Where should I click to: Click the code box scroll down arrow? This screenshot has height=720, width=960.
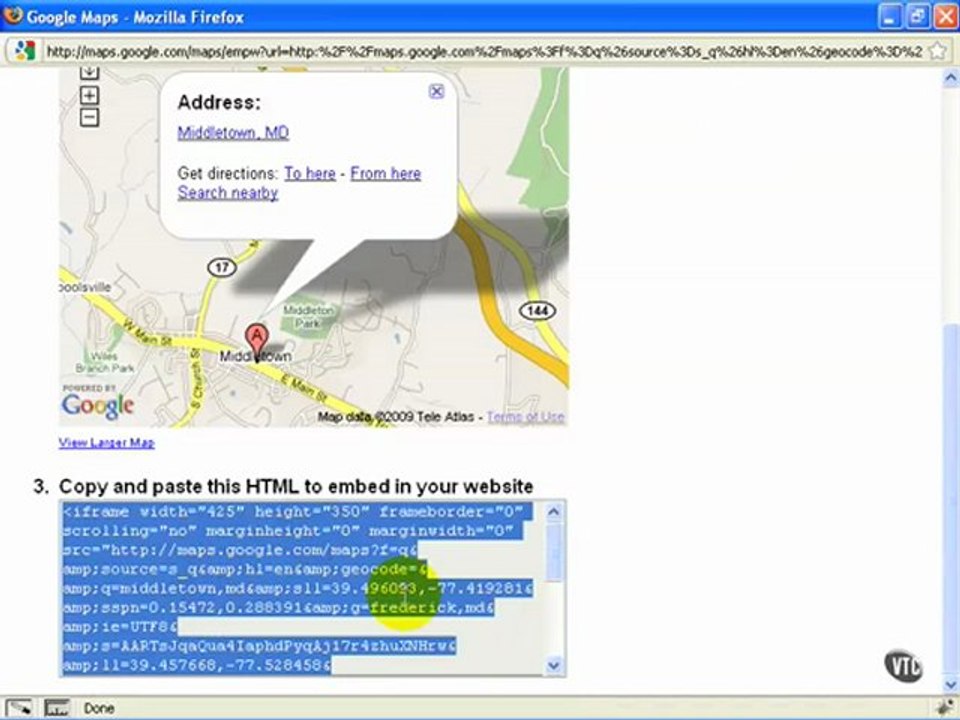[x=553, y=665]
